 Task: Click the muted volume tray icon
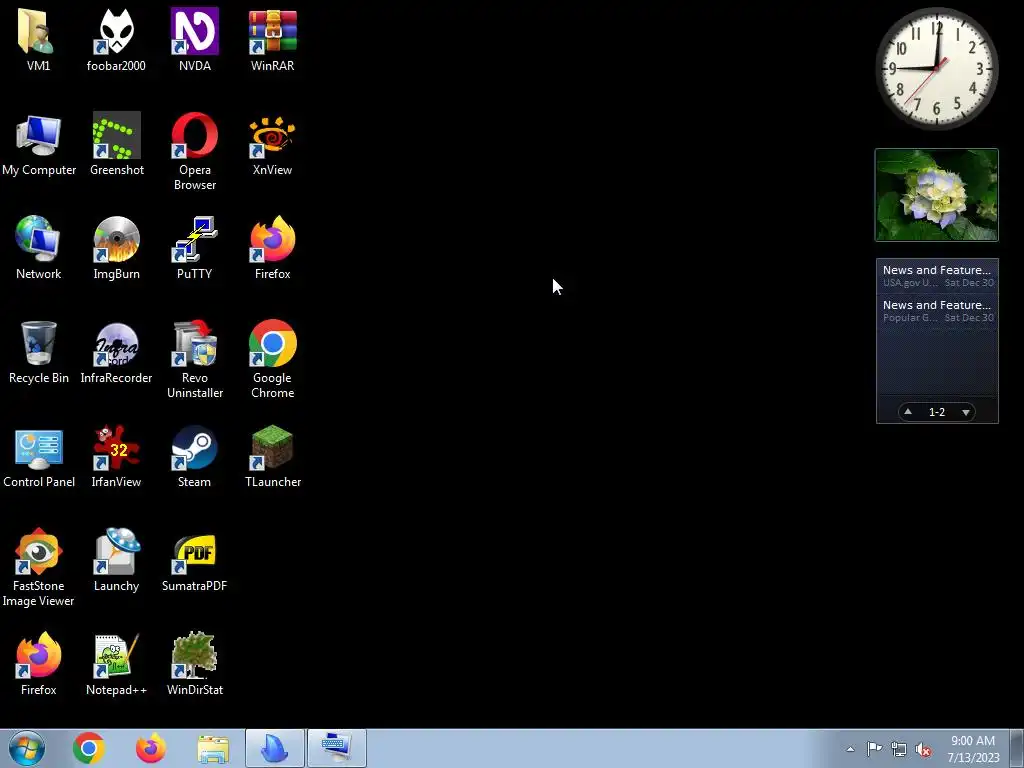[923, 749]
